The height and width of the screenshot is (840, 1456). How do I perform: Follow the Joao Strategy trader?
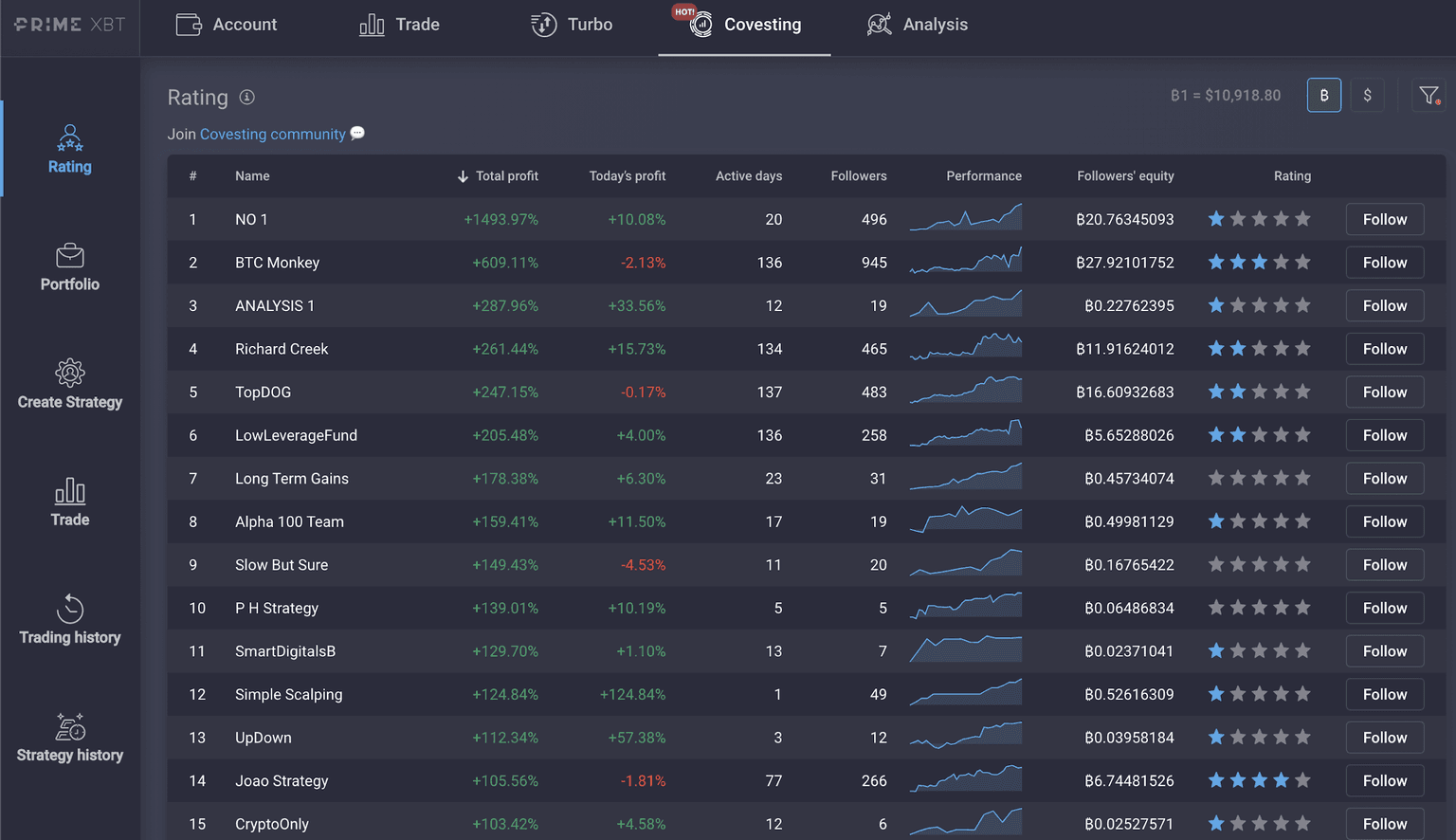coord(1384,780)
